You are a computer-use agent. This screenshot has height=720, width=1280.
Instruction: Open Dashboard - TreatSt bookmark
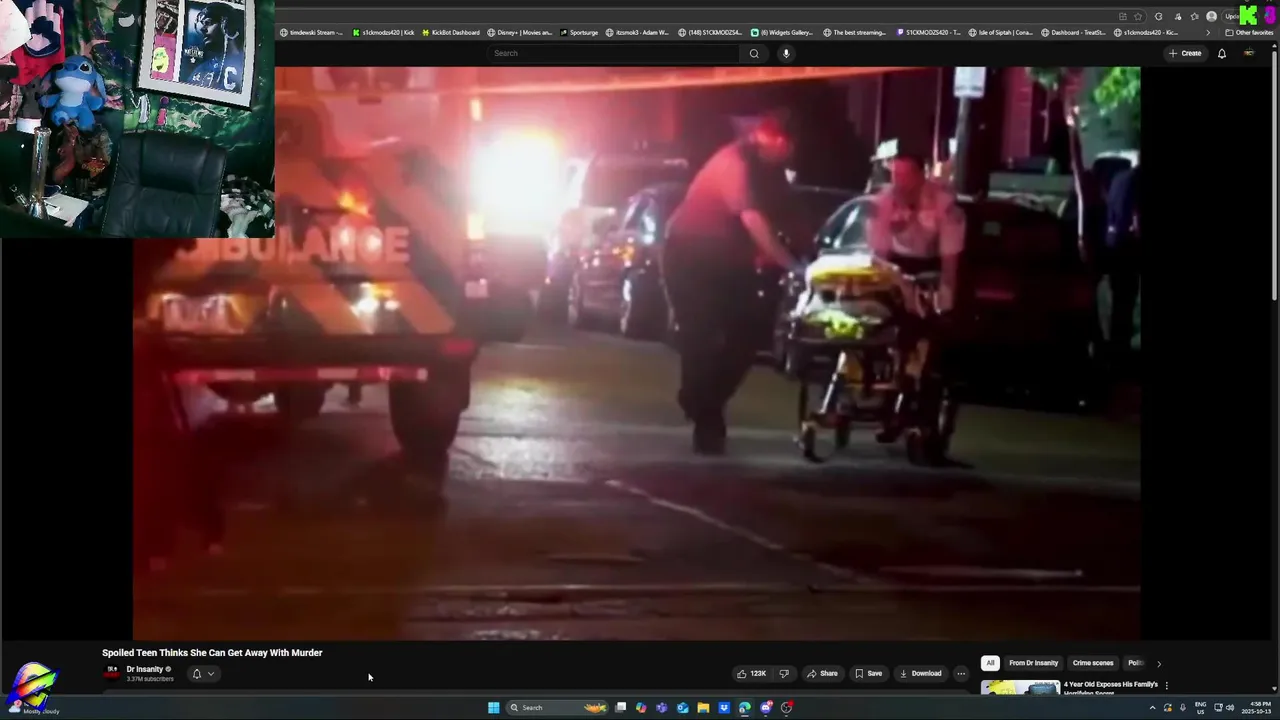(1073, 32)
